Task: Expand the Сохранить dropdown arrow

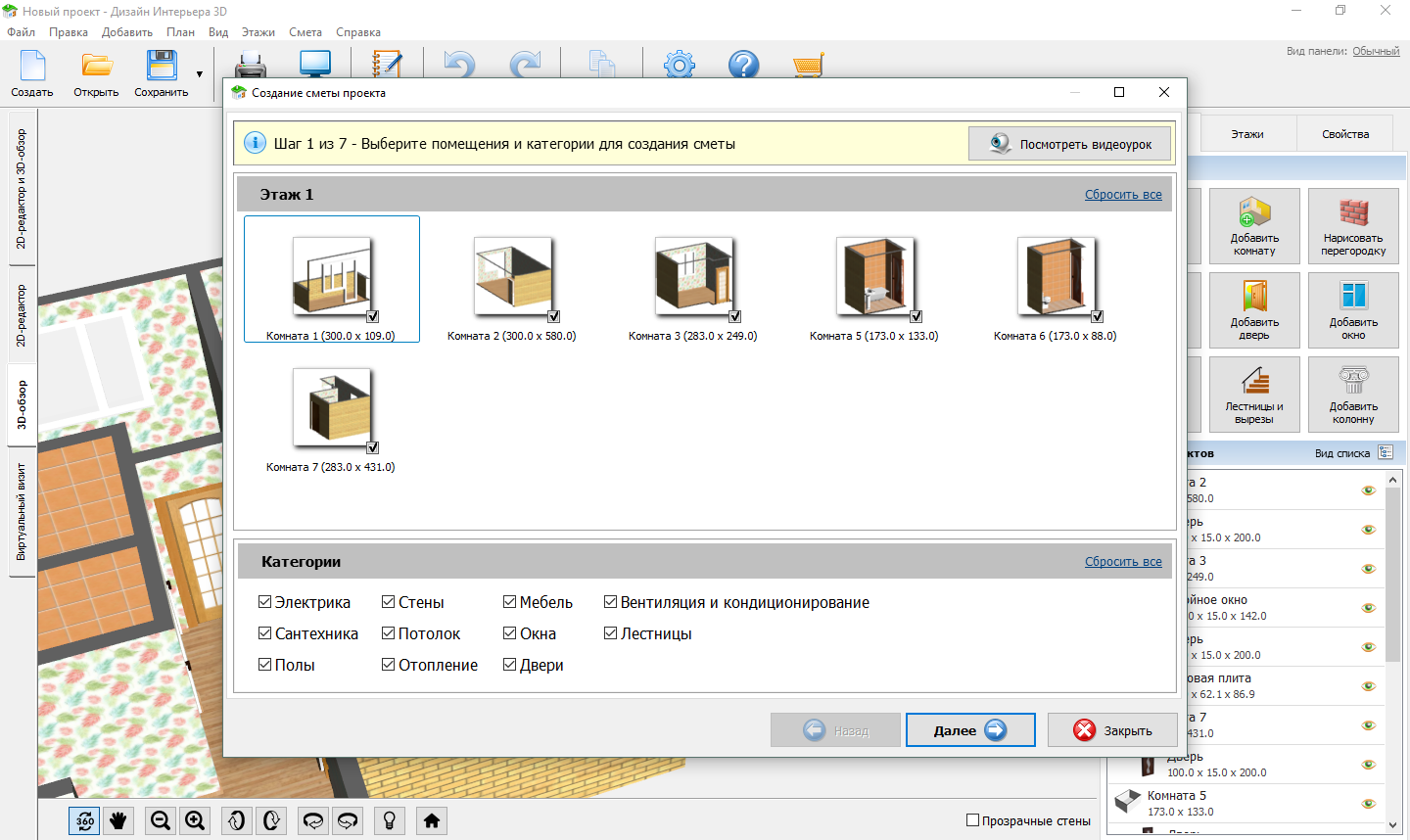Action: 200,74
